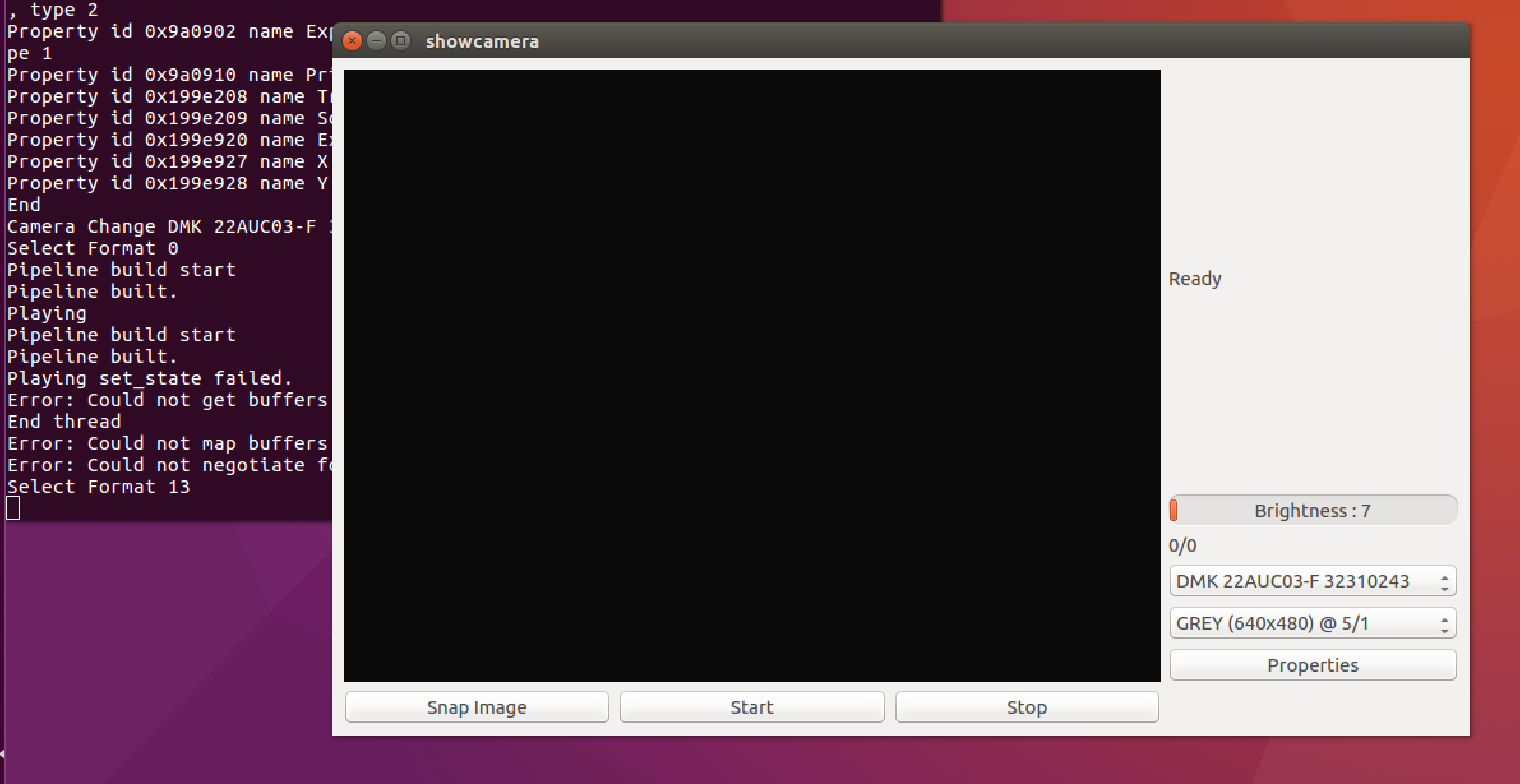Click the black video preview area
1520x784 pixels.
tap(752, 375)
